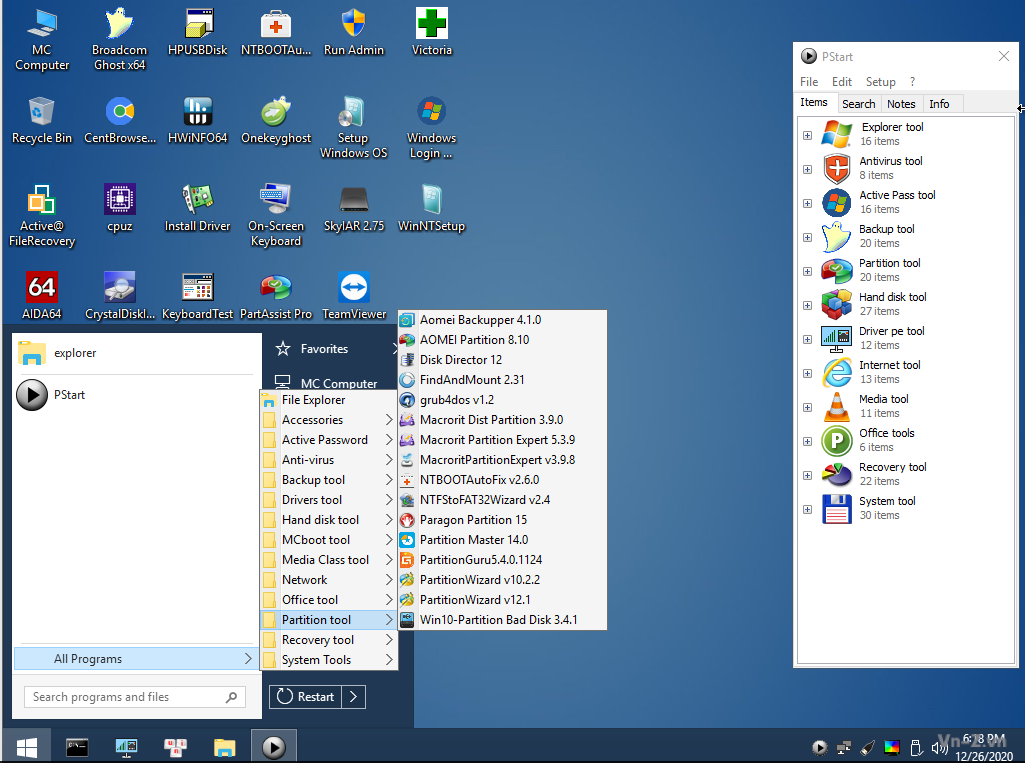Screen dimensions: 1025x763
Task: Switch to Search tab in PStart
Action: (858, 104)
